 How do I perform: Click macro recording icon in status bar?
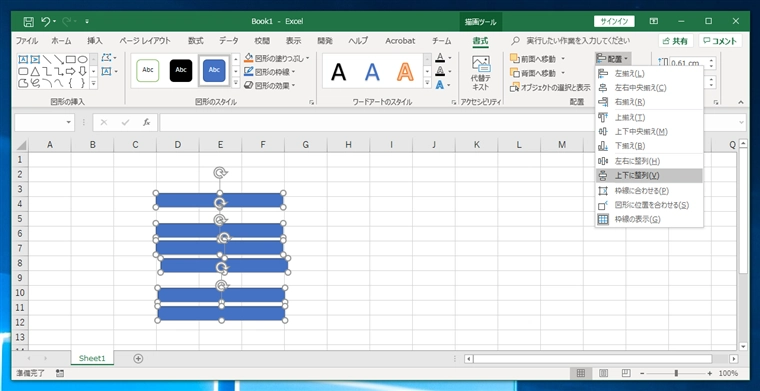[x=60, y=373]
